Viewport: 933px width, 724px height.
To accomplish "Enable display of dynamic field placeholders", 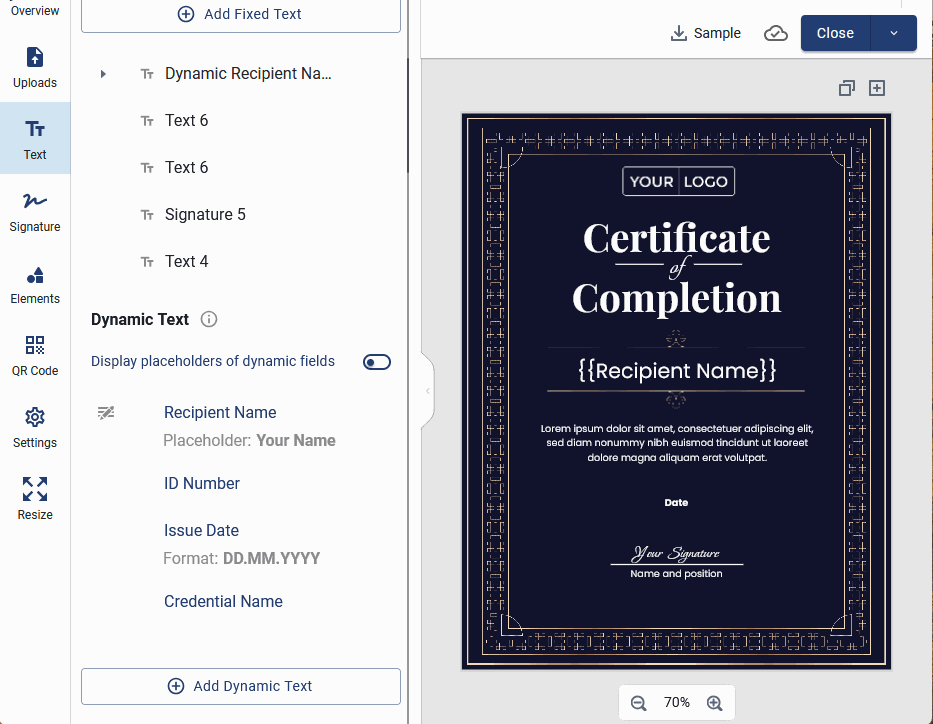I will 377,361.
